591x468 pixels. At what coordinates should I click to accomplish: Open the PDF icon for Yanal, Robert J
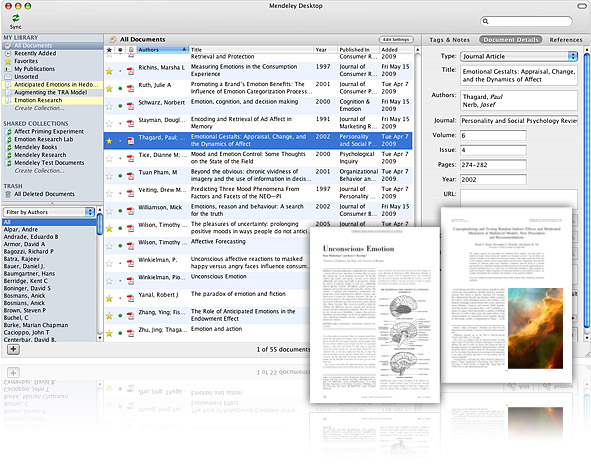tap(130, 298)
